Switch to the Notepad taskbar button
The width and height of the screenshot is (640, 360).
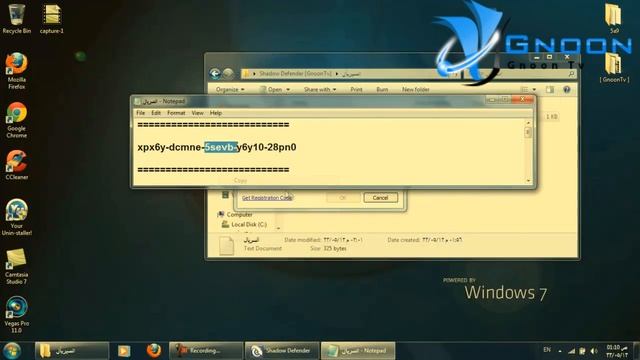358,351
